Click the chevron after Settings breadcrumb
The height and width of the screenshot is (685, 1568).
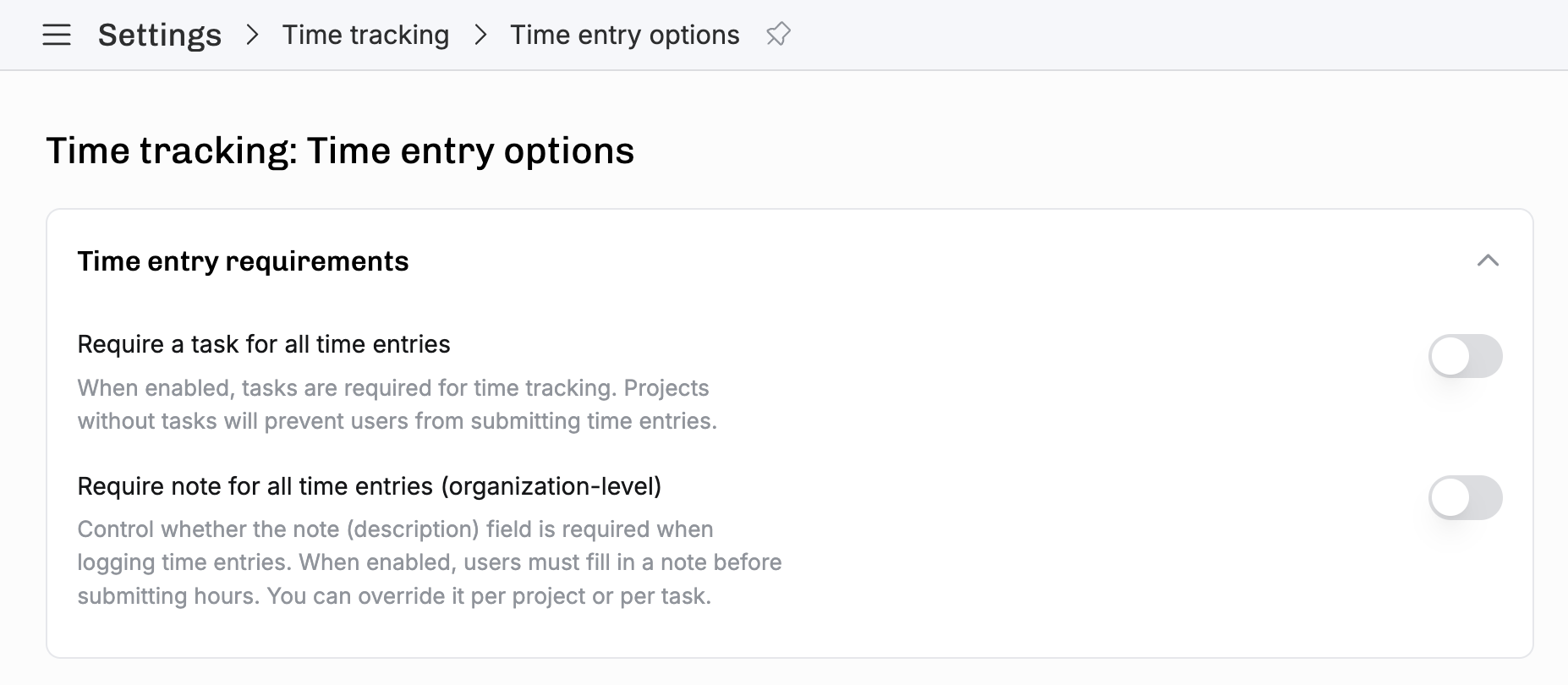(252, 35)
